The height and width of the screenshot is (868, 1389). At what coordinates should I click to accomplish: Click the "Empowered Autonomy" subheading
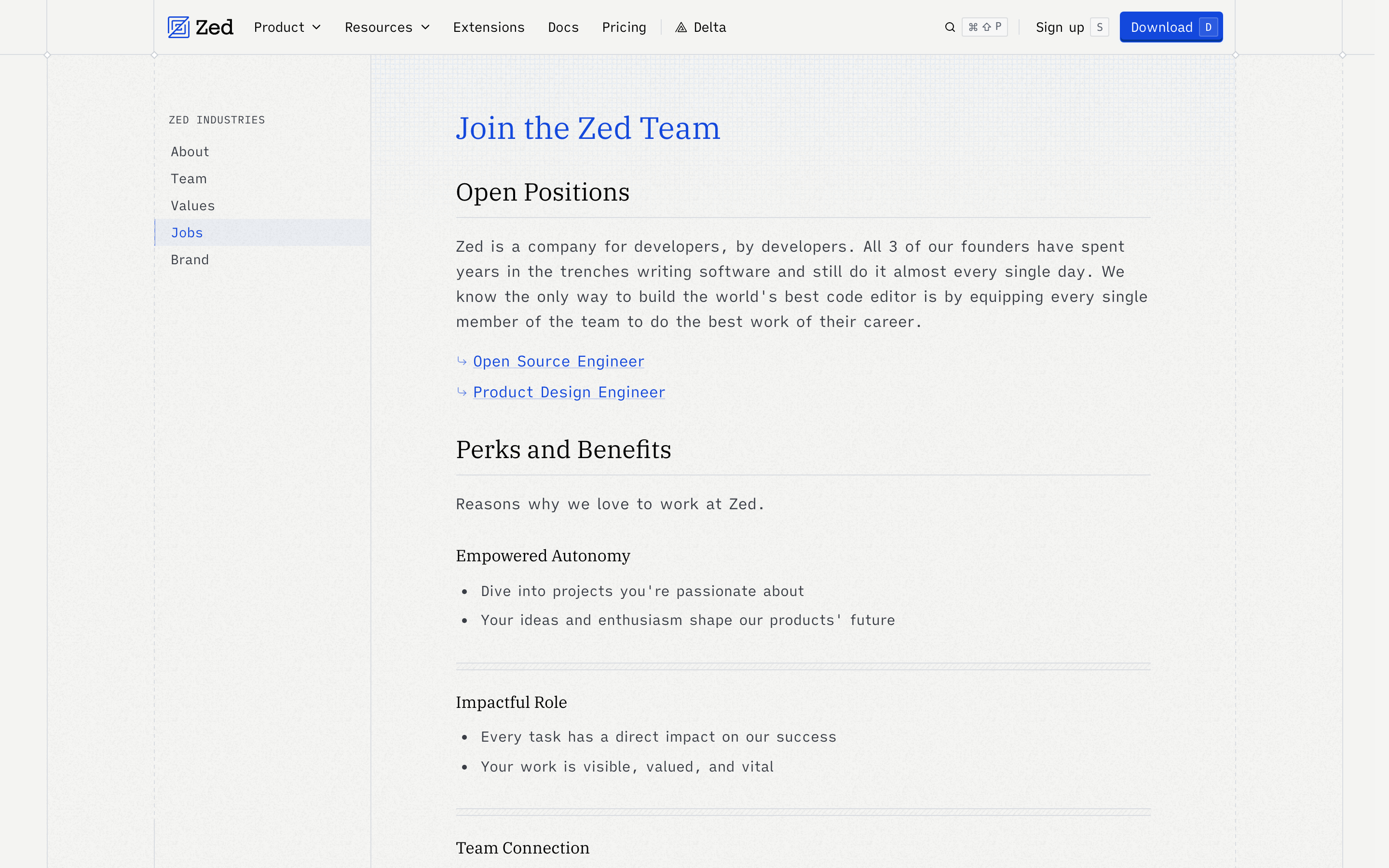[x=543, y=556]
